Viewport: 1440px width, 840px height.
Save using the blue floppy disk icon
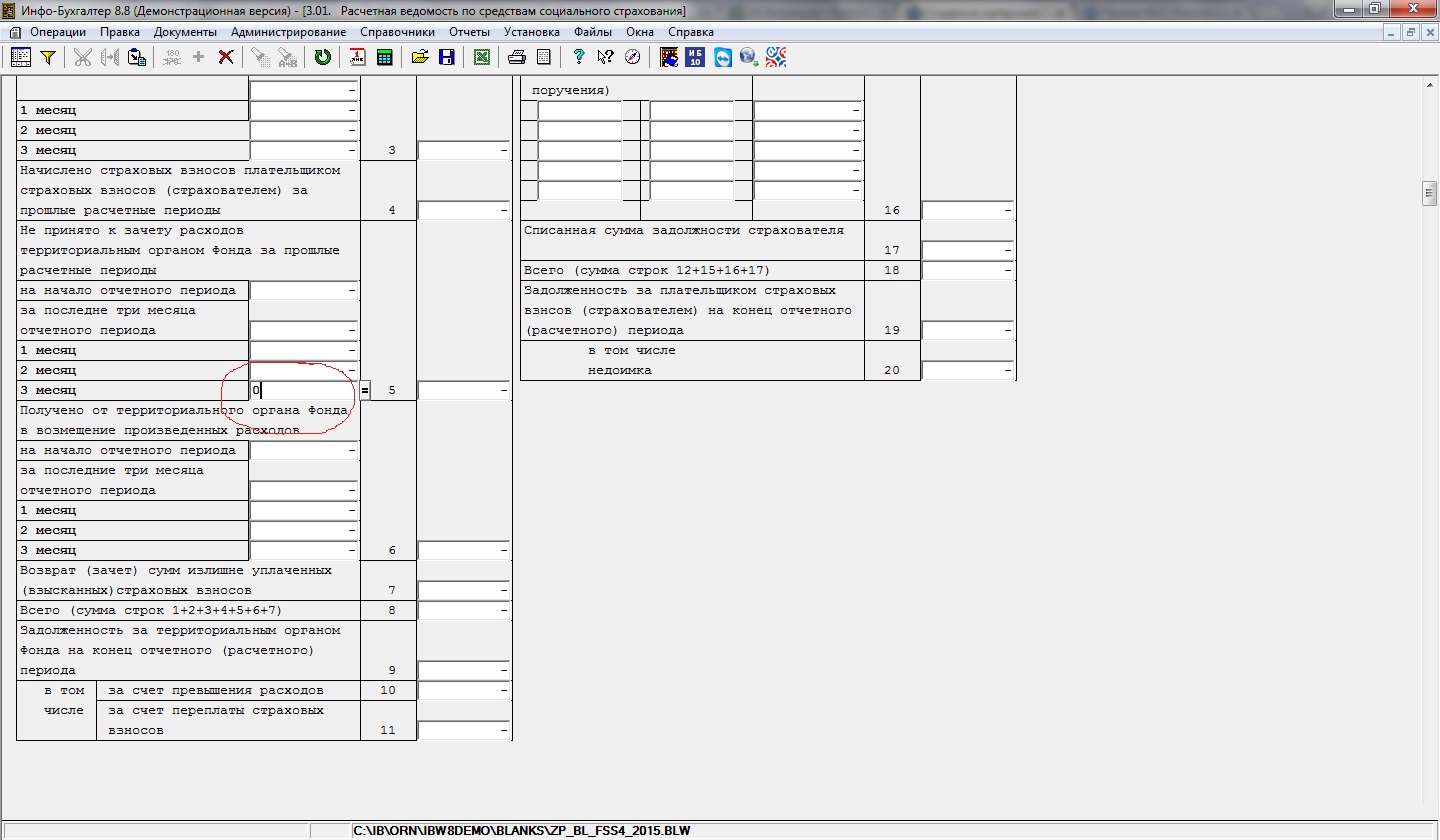point(447,57)
